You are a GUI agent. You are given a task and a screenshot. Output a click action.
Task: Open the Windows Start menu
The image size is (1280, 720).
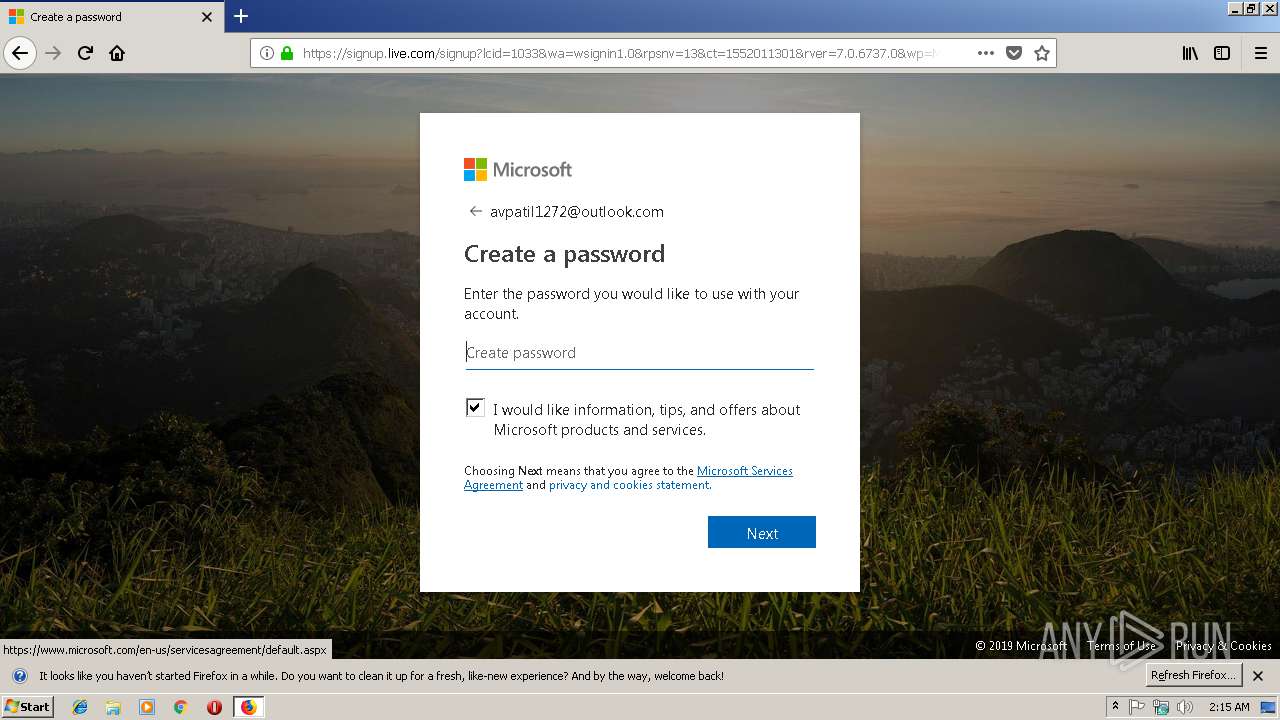[x=28, y=707]
